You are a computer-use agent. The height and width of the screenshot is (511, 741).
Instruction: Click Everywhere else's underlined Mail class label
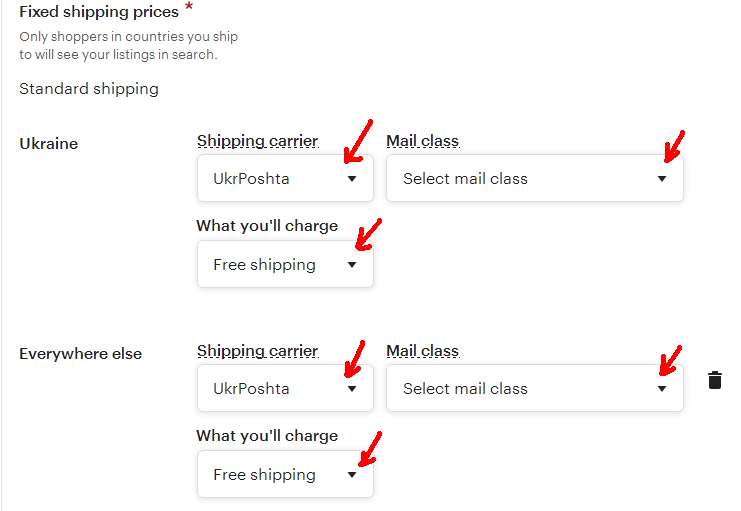[423, 351]
